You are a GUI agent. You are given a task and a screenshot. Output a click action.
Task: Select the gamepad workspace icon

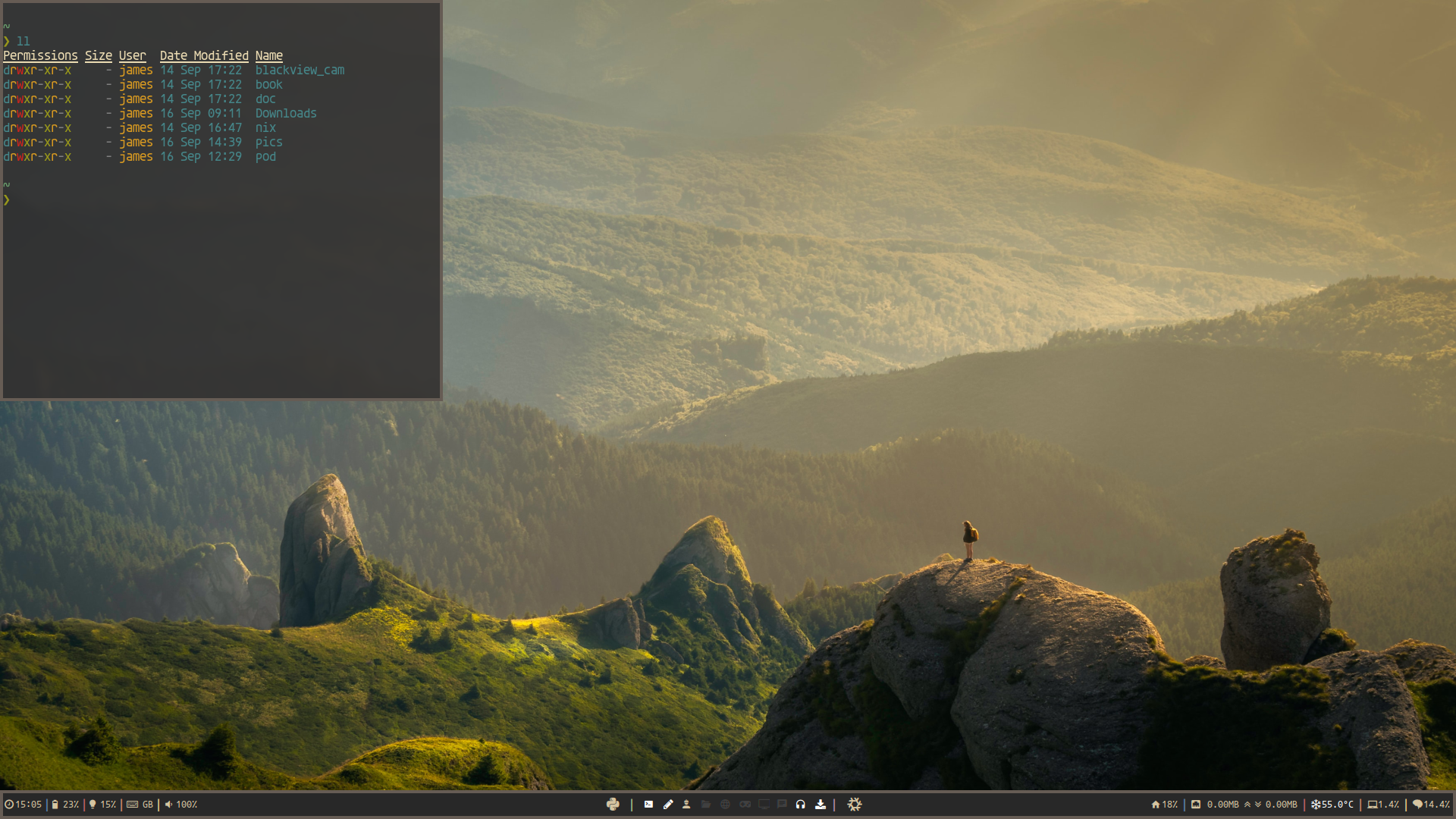[745, 805]
